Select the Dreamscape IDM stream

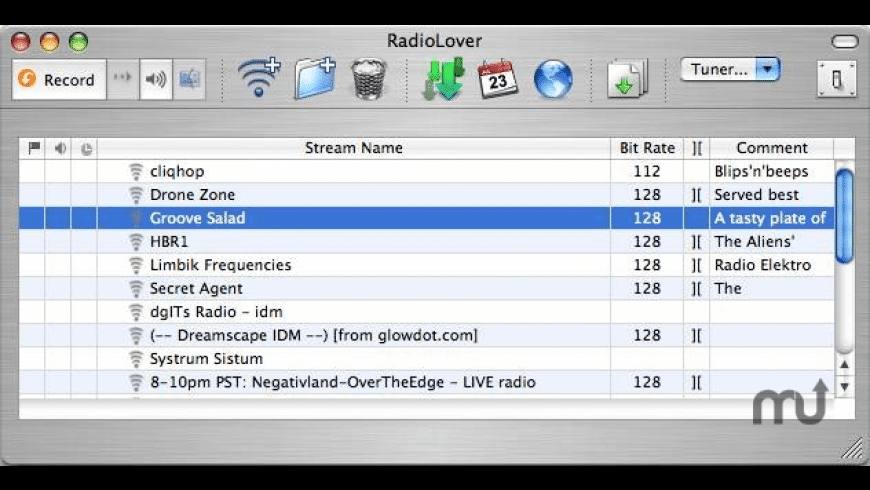(x=426, y=335)
